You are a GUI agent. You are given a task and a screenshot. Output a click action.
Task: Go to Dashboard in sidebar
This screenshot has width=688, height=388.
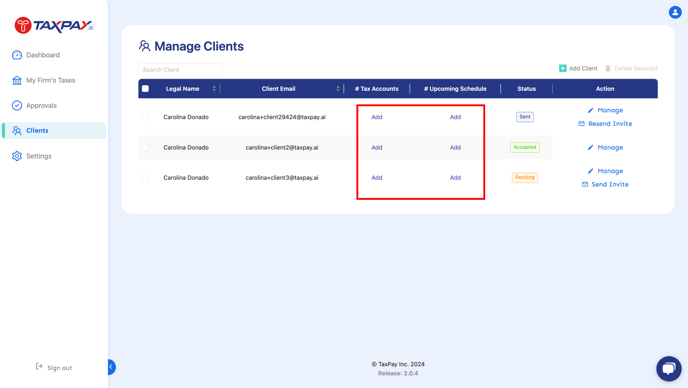(43, 55)
